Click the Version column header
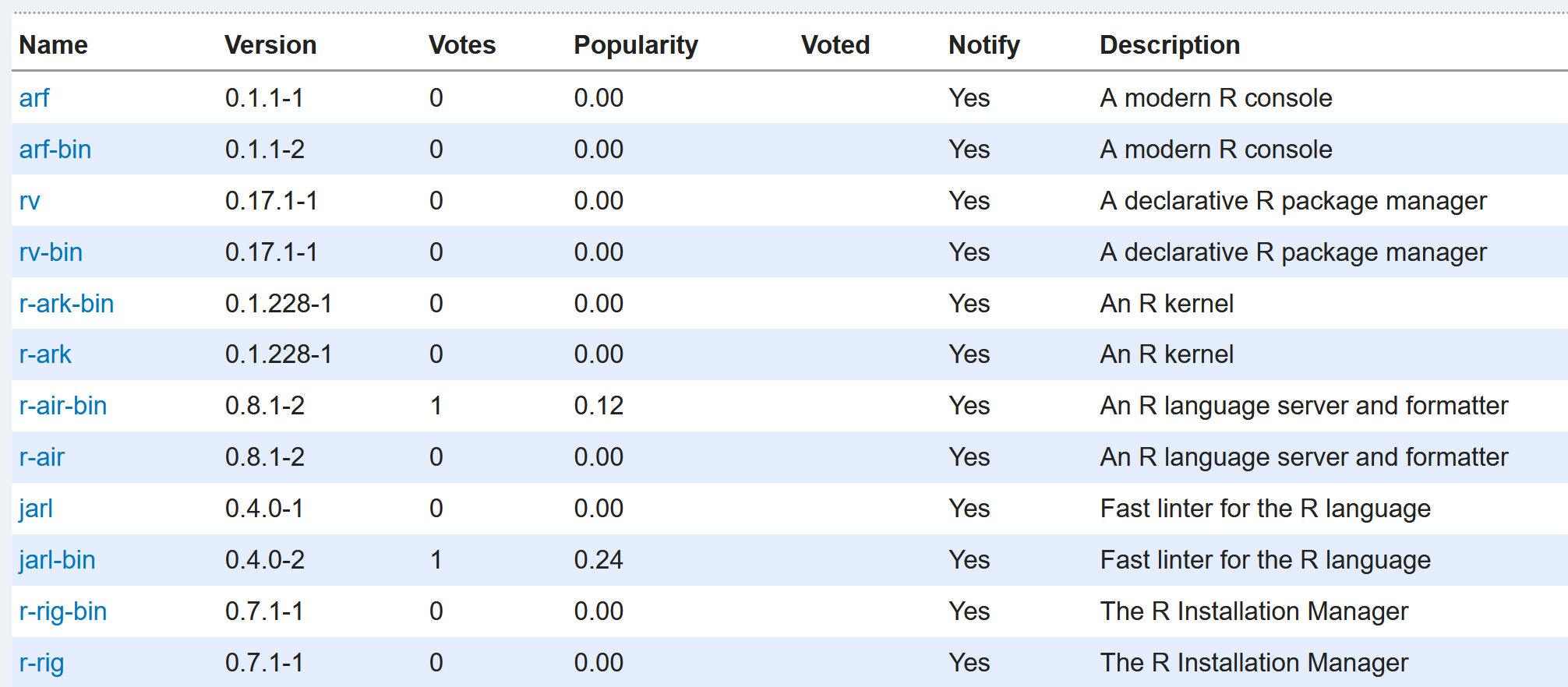Screen dimensions: 1568x687 click(x=270, y=45)
